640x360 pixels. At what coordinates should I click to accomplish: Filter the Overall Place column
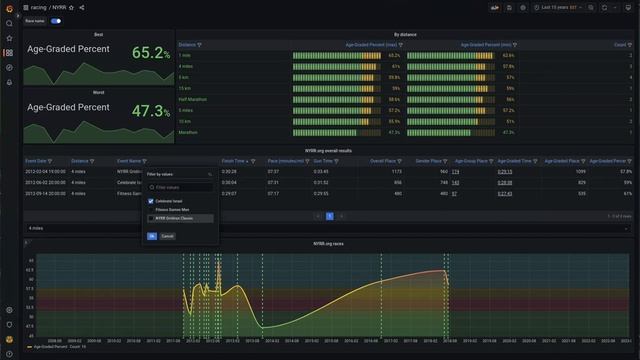coord(400,161)
